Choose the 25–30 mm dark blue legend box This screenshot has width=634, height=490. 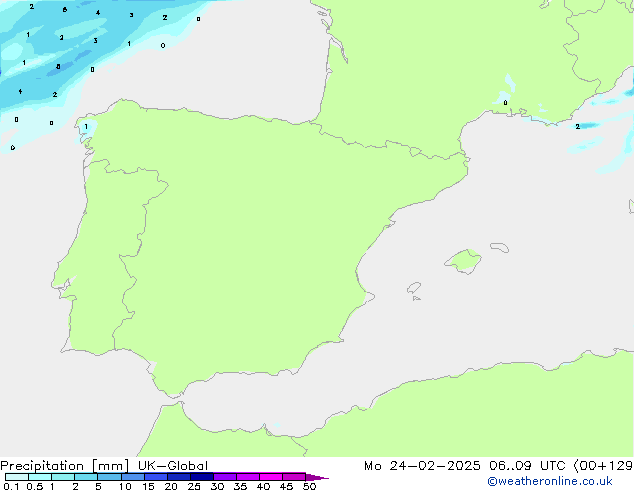pyautogui.click(x=202, y=477)
